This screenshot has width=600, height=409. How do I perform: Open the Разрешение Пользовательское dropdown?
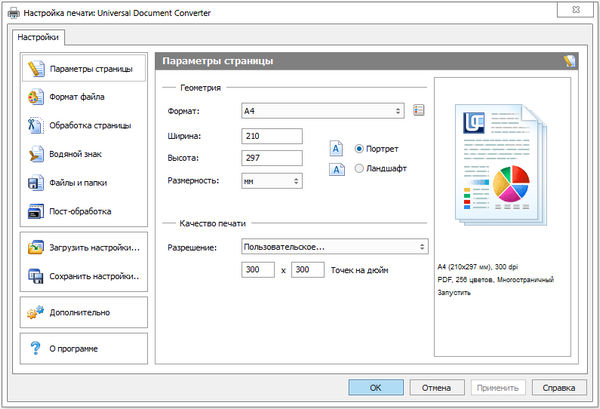pos(335,247)
